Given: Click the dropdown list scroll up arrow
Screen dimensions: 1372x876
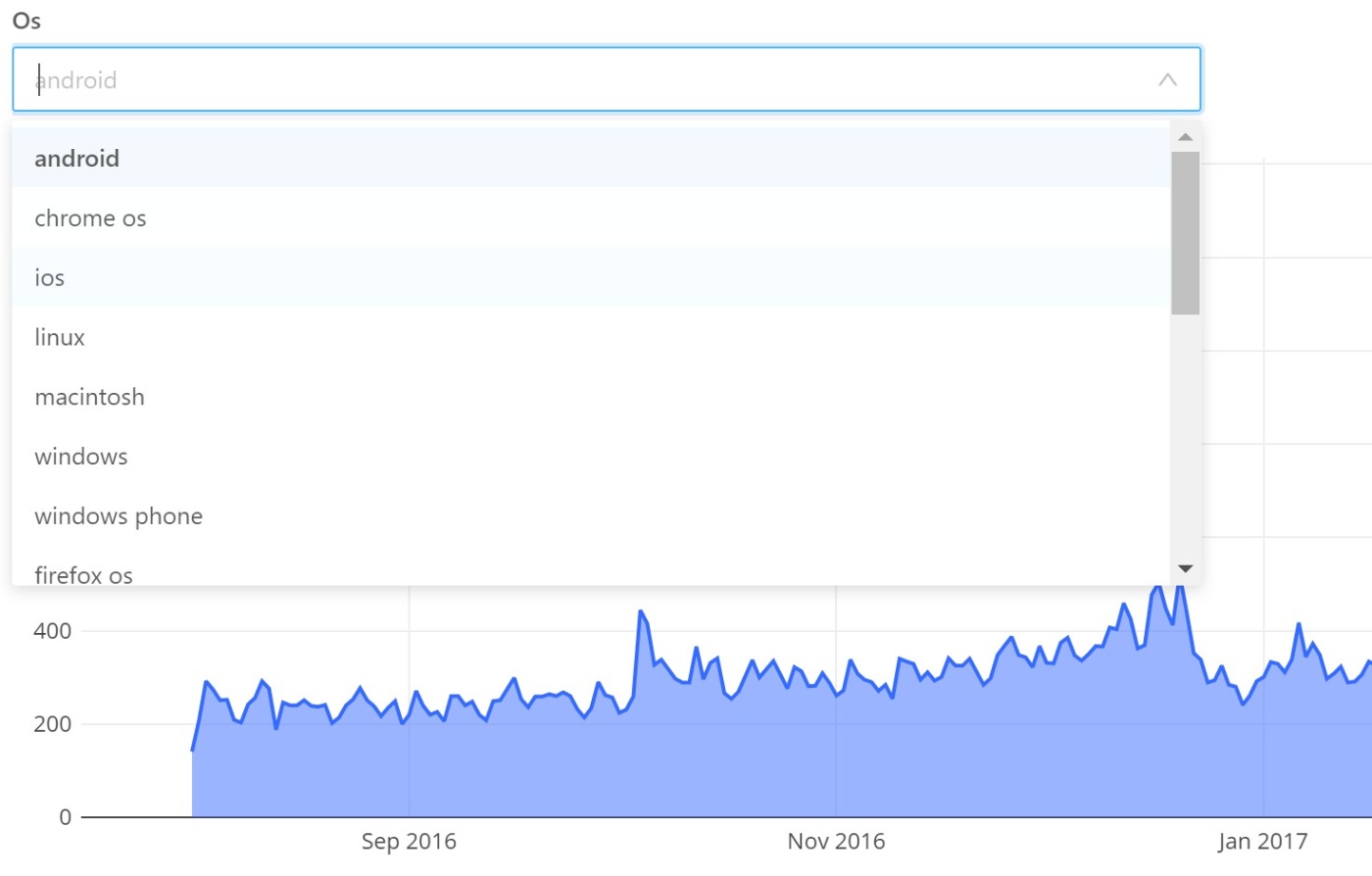Looking at the screenshot, I should tap(1185, 137).
